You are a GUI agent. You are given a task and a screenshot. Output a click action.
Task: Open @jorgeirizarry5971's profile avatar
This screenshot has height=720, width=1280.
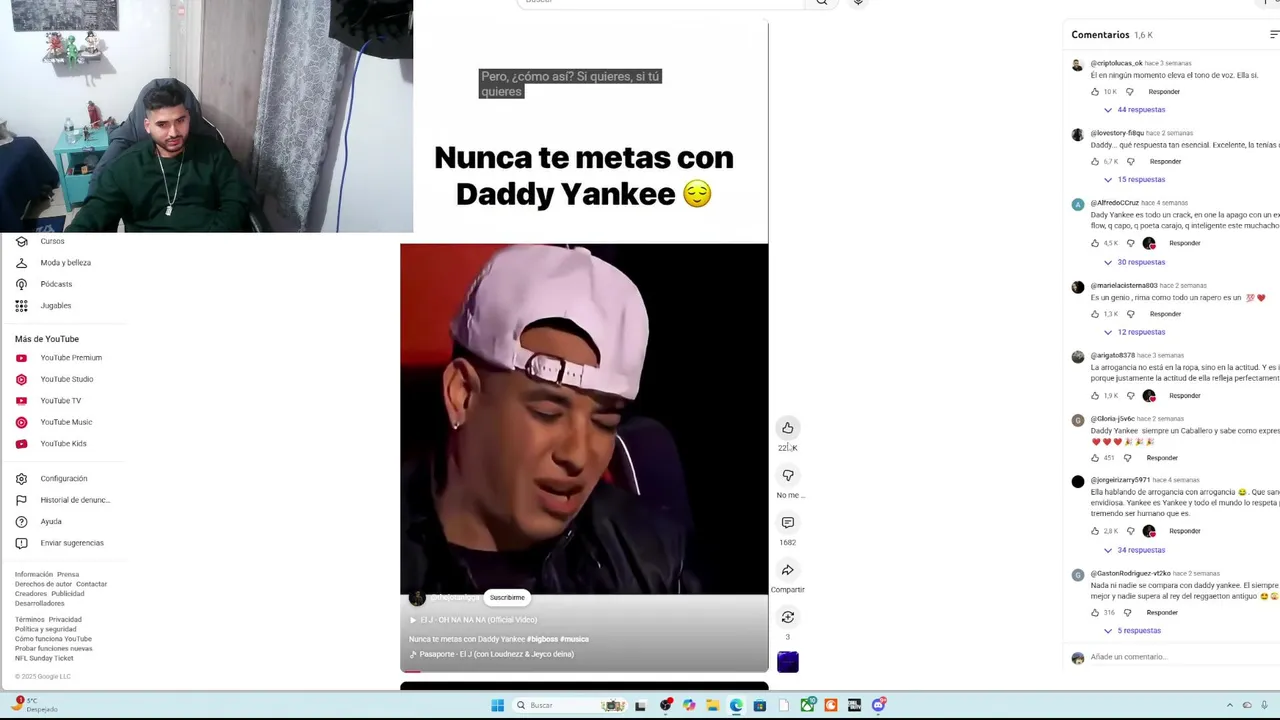[x=1077, y=482]
